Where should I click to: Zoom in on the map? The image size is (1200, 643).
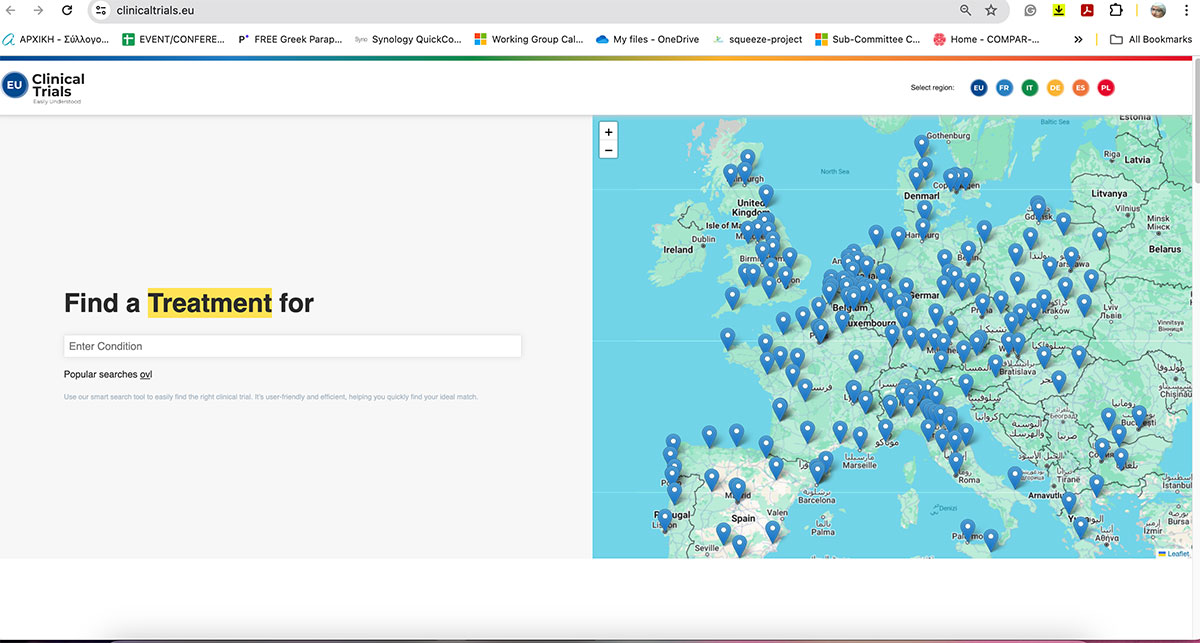tap(608, 132)
